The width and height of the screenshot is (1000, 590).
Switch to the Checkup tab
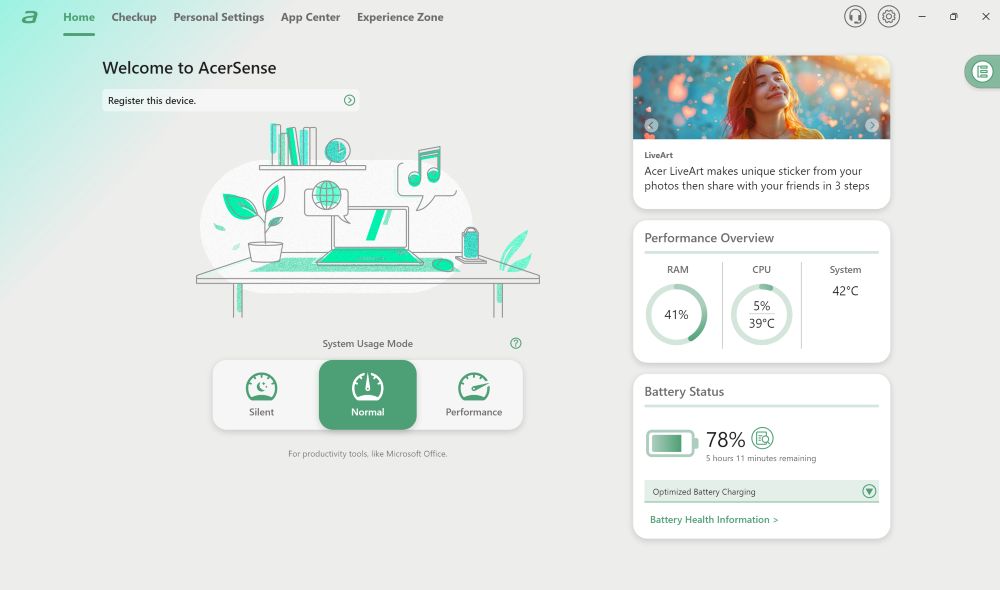[x=134, y=17]
